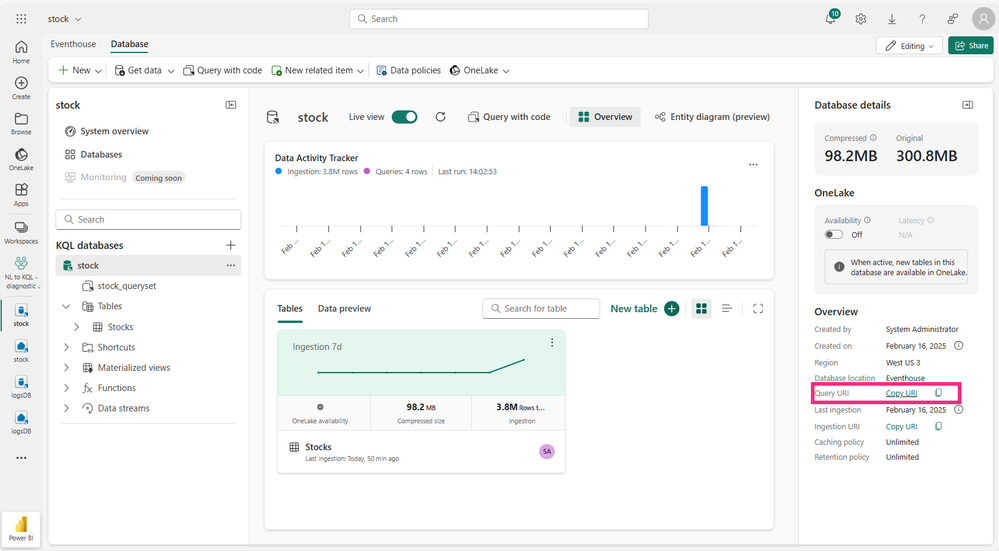Click the top global Search box

499,19
